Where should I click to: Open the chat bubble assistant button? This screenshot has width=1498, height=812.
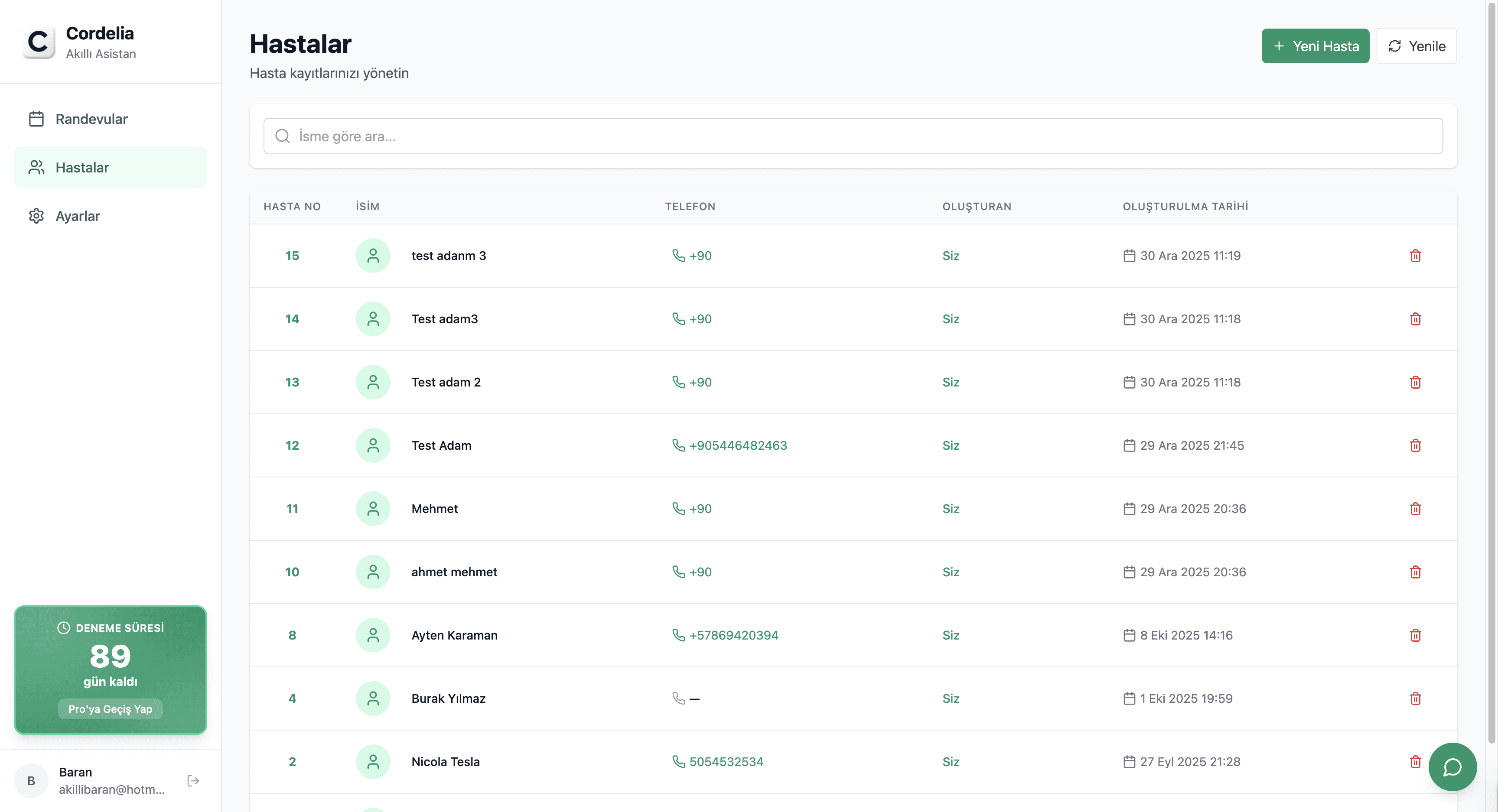[x=1452, y=767]
